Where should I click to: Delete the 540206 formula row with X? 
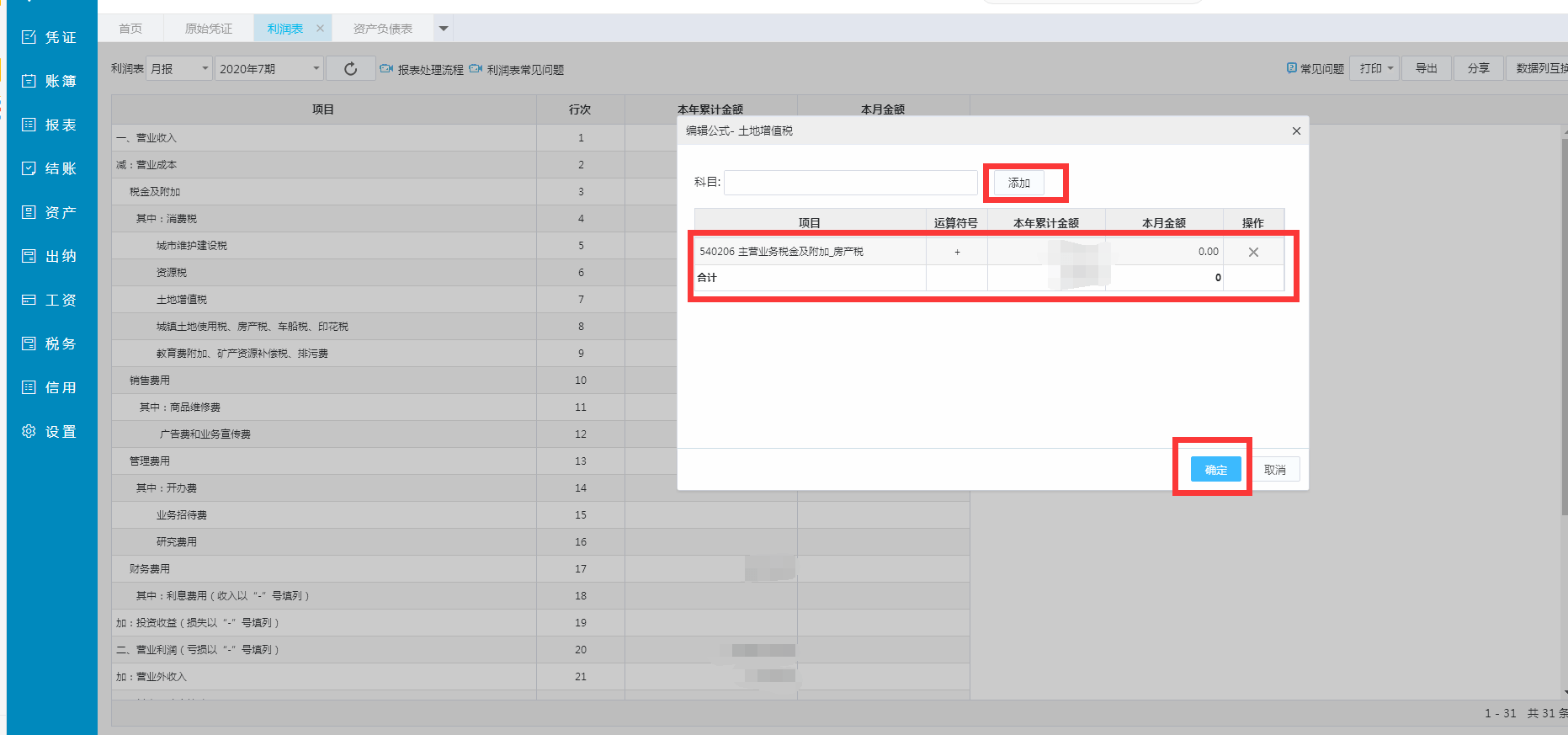[1253, 252]
